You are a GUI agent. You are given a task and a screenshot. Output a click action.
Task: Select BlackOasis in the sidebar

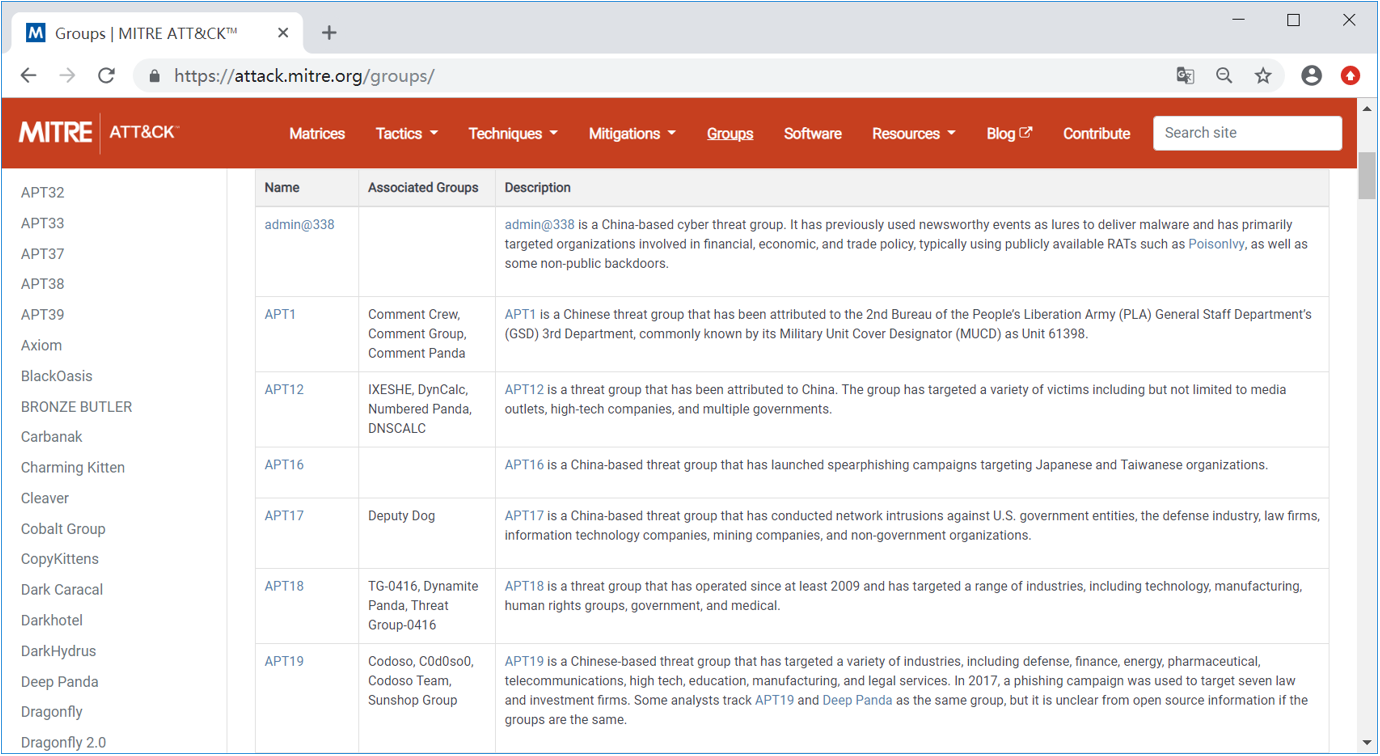pyautogui.click(x=57, y=376)
